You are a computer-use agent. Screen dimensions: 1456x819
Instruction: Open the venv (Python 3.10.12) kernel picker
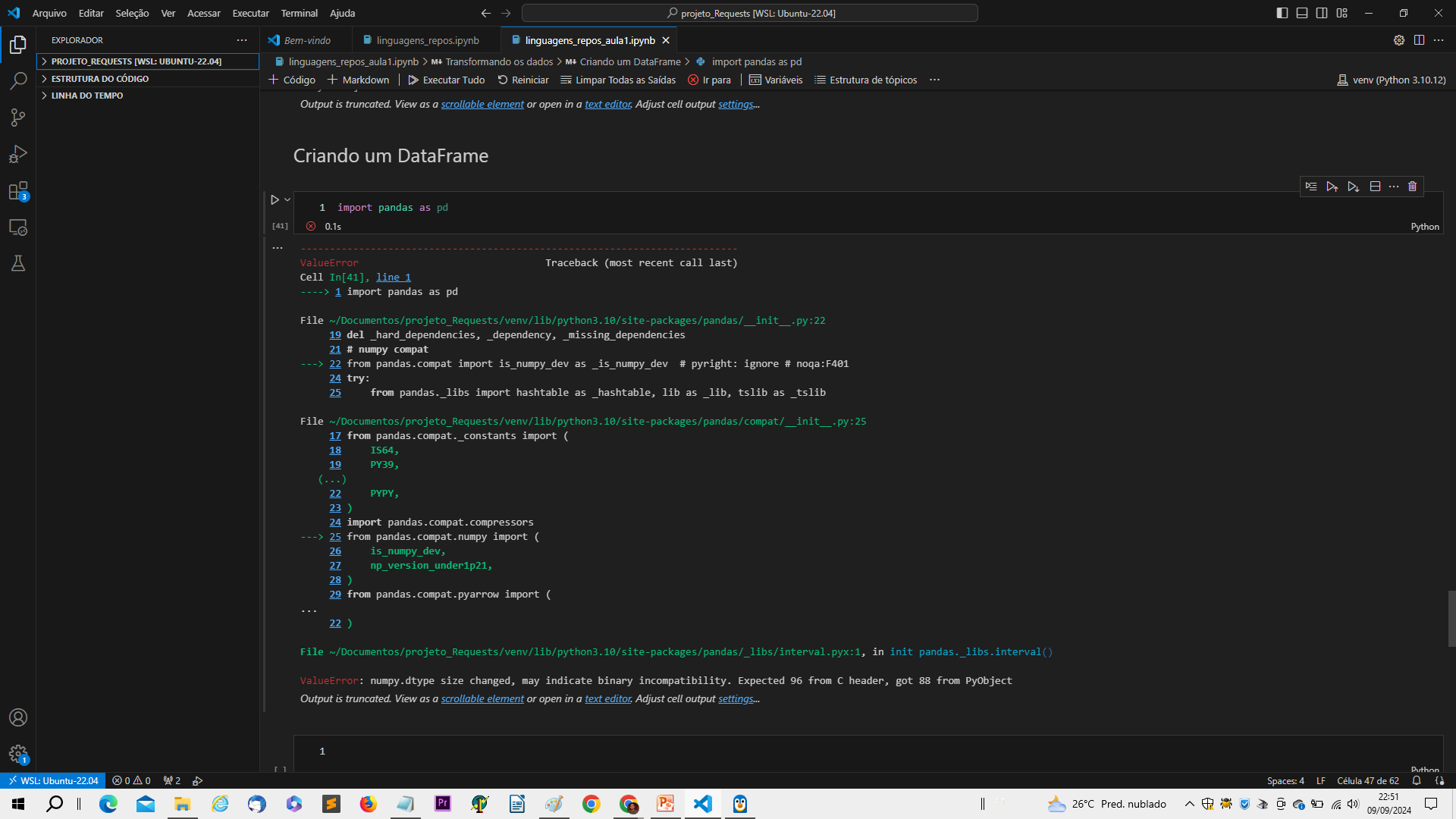(x=1392, y=80)
